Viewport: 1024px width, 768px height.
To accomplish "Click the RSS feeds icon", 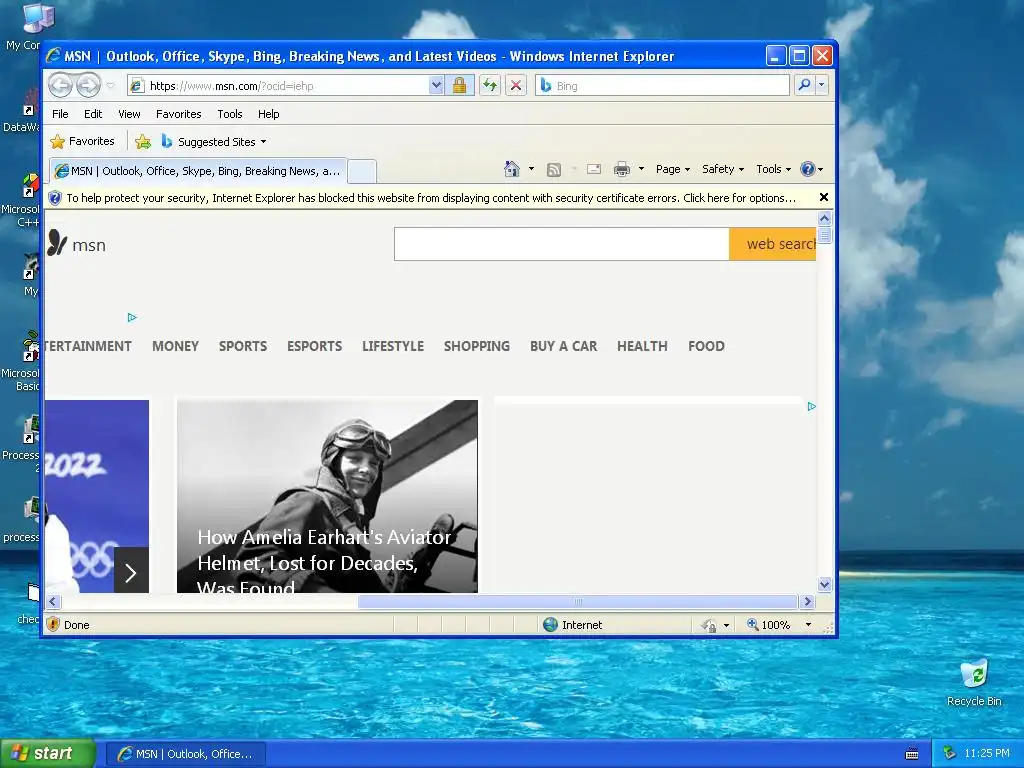I will coord(554,170).
